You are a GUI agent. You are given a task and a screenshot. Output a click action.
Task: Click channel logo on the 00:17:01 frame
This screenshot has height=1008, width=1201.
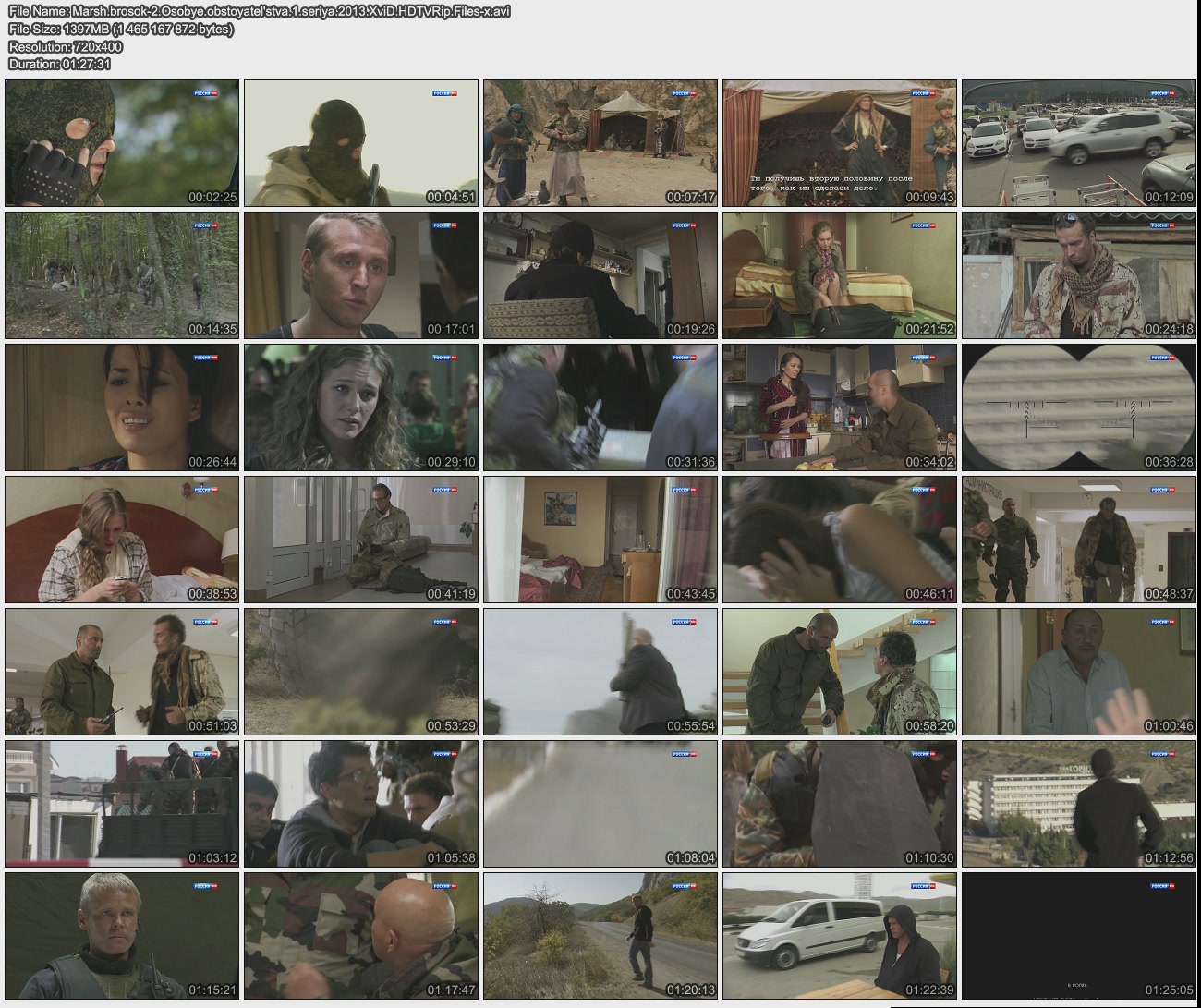pos(445,225)
